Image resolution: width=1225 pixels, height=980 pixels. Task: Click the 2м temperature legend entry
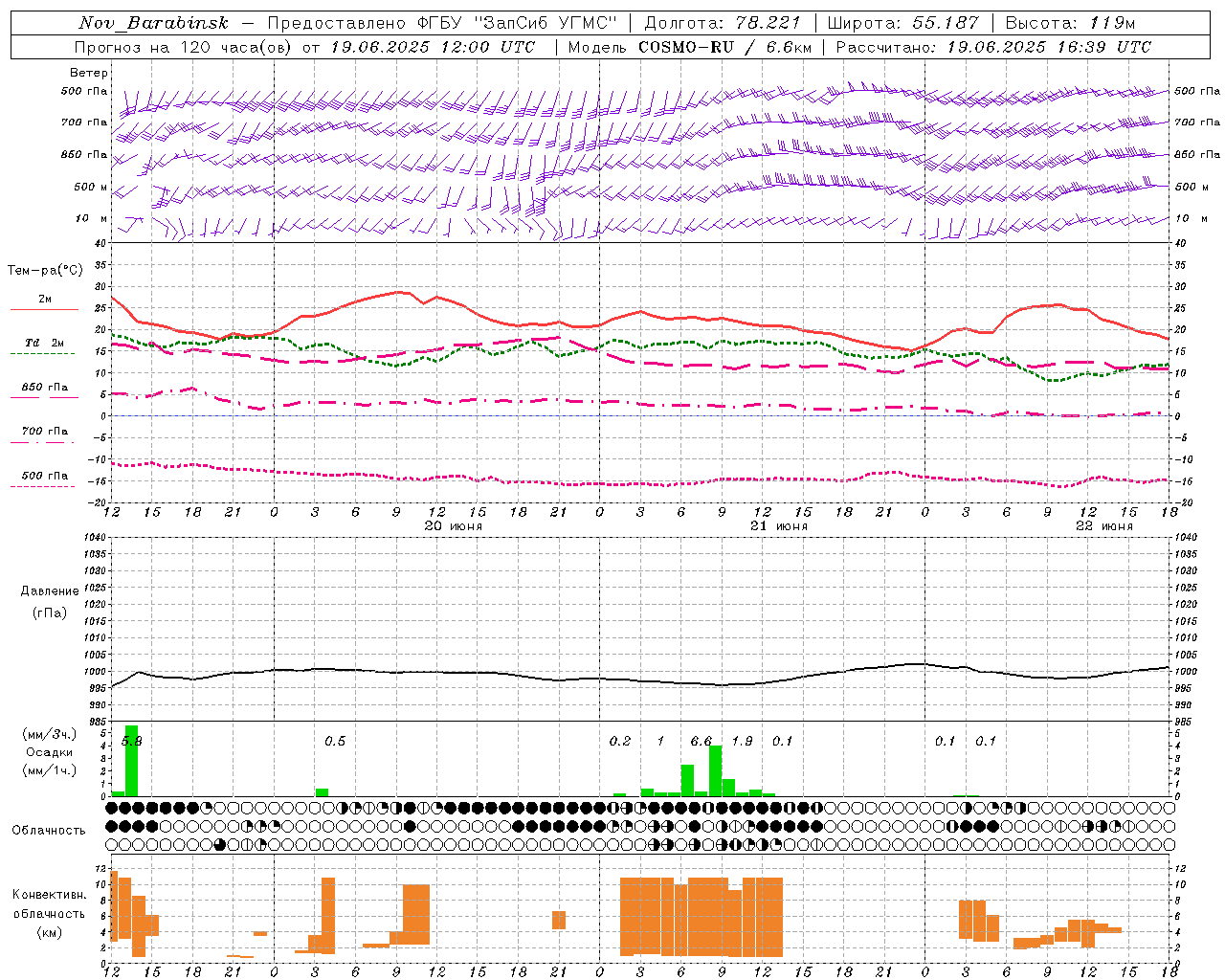coord(45,300)
